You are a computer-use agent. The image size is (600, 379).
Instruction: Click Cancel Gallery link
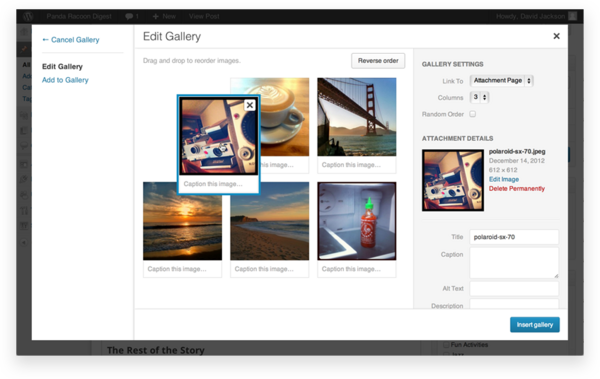click(x=71, y=40)
